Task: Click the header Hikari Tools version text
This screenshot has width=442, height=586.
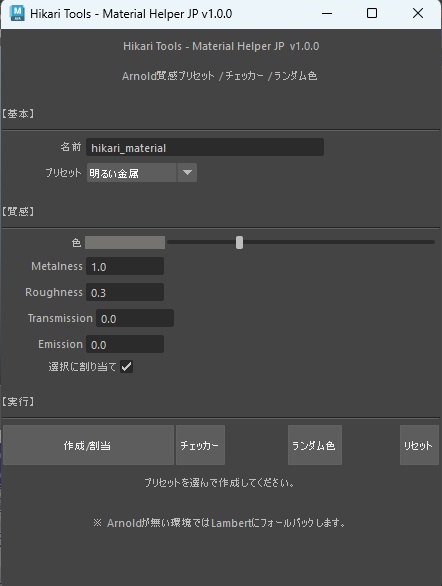Action: point(221,46)
